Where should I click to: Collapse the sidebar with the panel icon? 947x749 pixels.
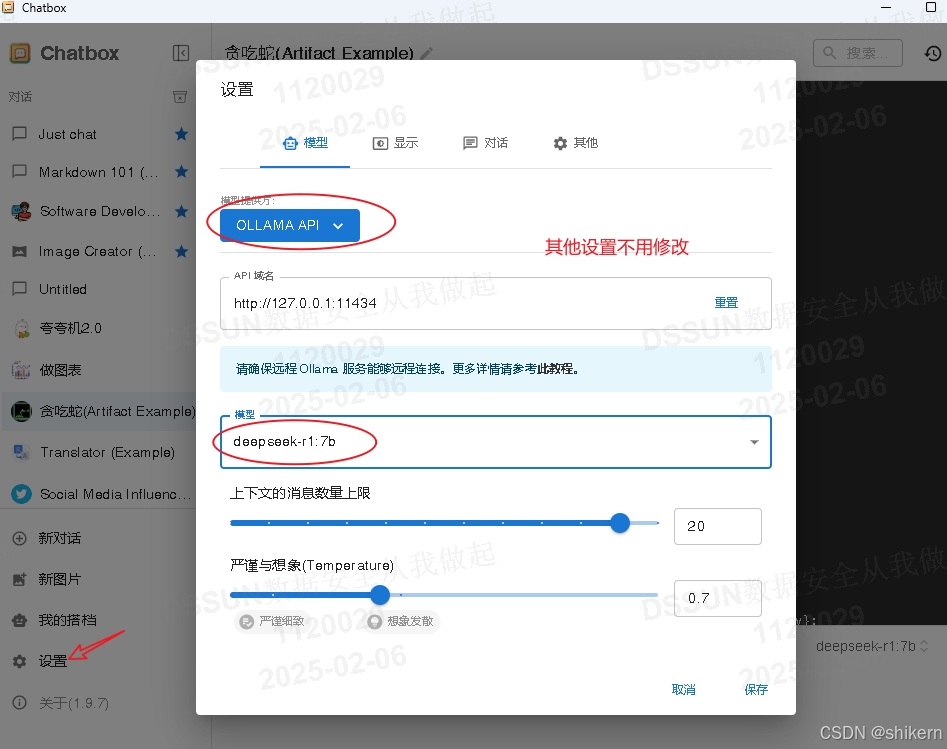(x=180, y=53)
